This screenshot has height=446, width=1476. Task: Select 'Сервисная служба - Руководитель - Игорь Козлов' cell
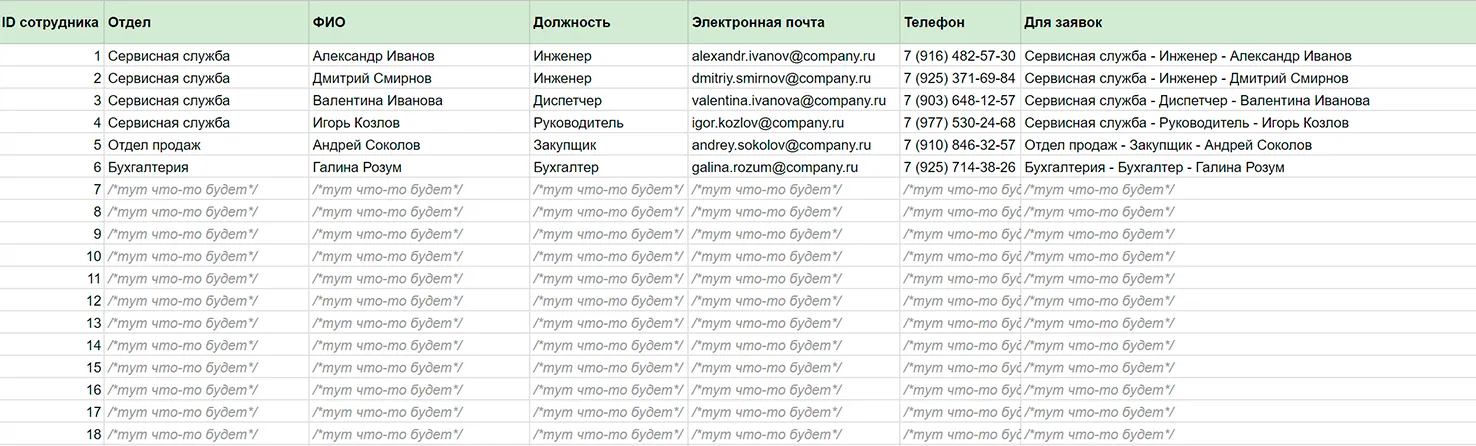pyautogui.click(x=1248, y=123)
